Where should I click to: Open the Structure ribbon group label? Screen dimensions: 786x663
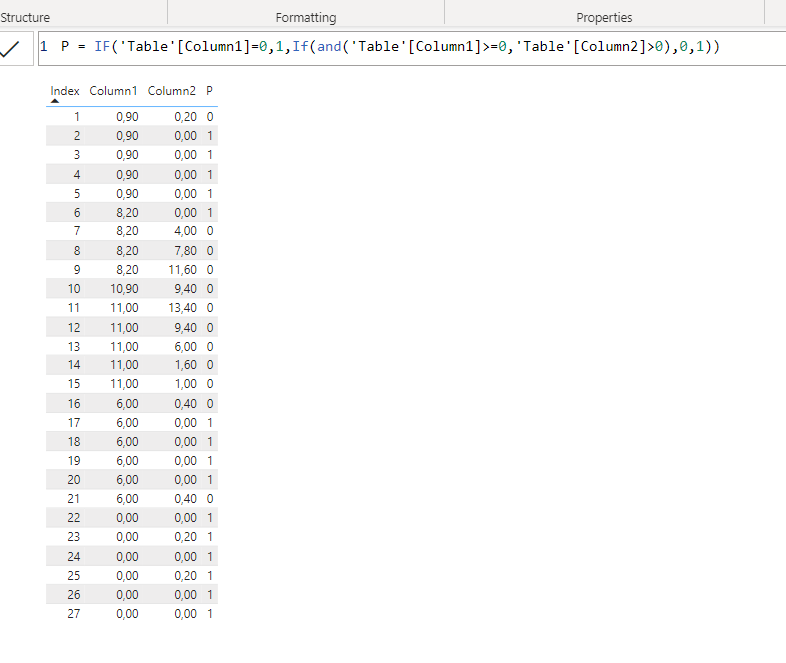click(25, 18)
